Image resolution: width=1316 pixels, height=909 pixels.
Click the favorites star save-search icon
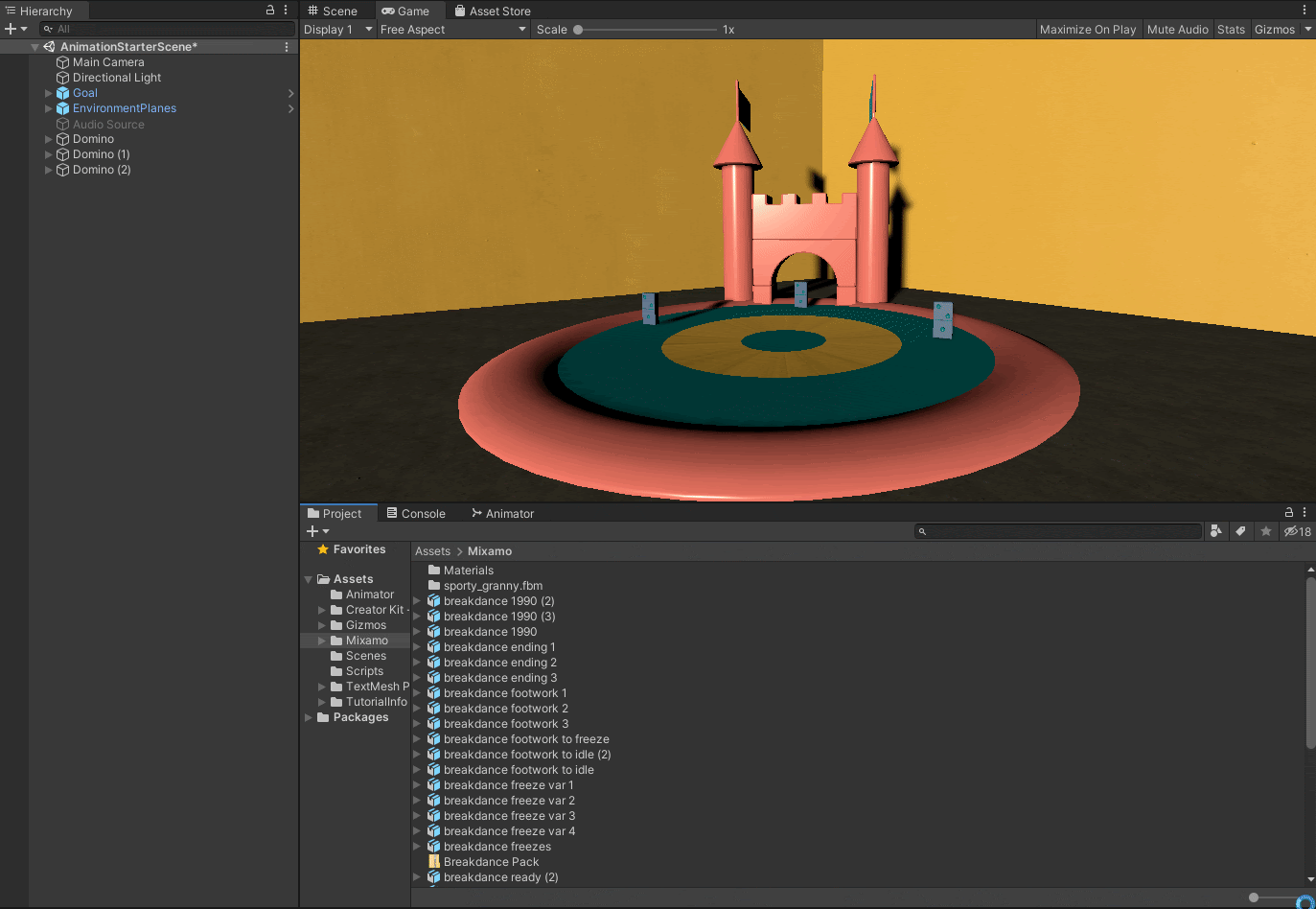[x=1266, y=531]
